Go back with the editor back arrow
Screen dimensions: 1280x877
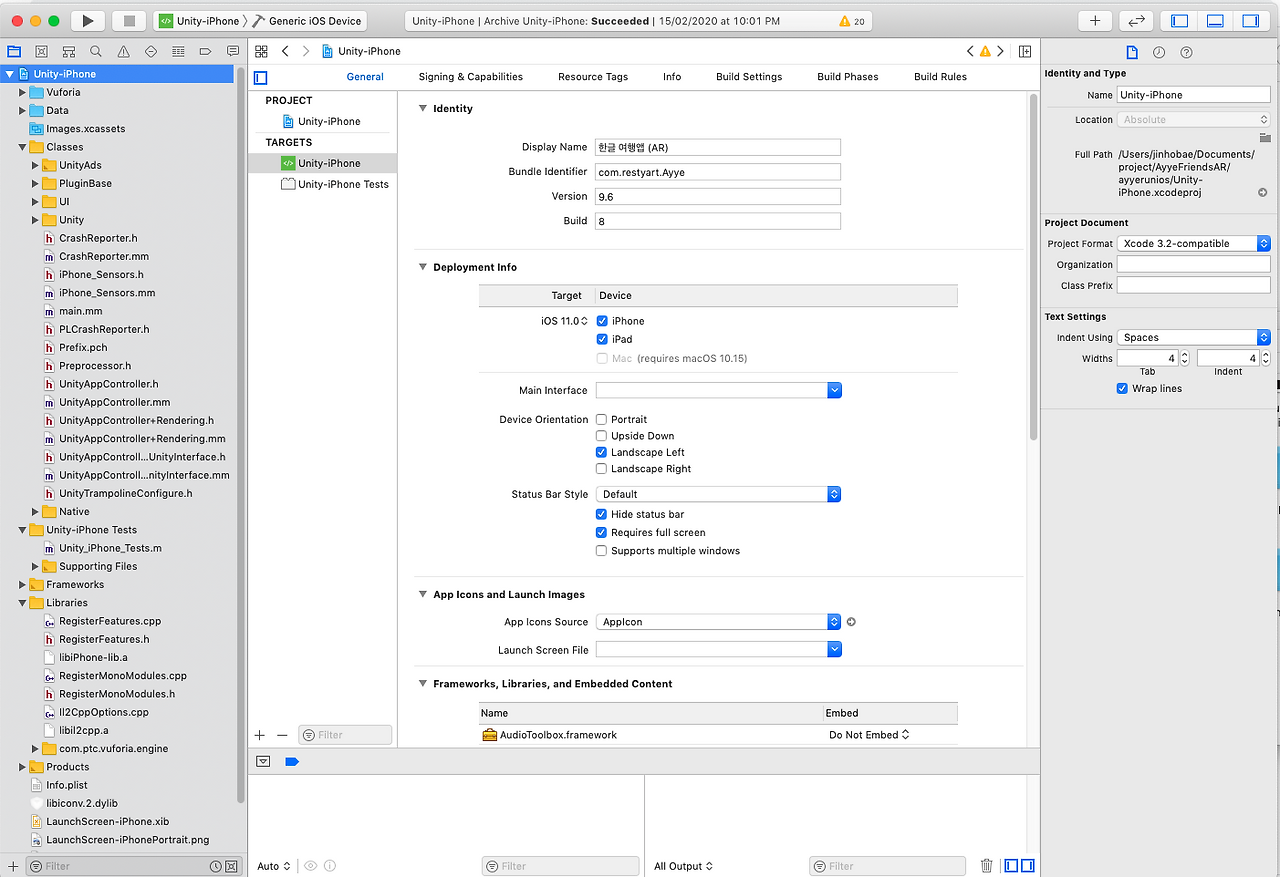tap(285, 51)
